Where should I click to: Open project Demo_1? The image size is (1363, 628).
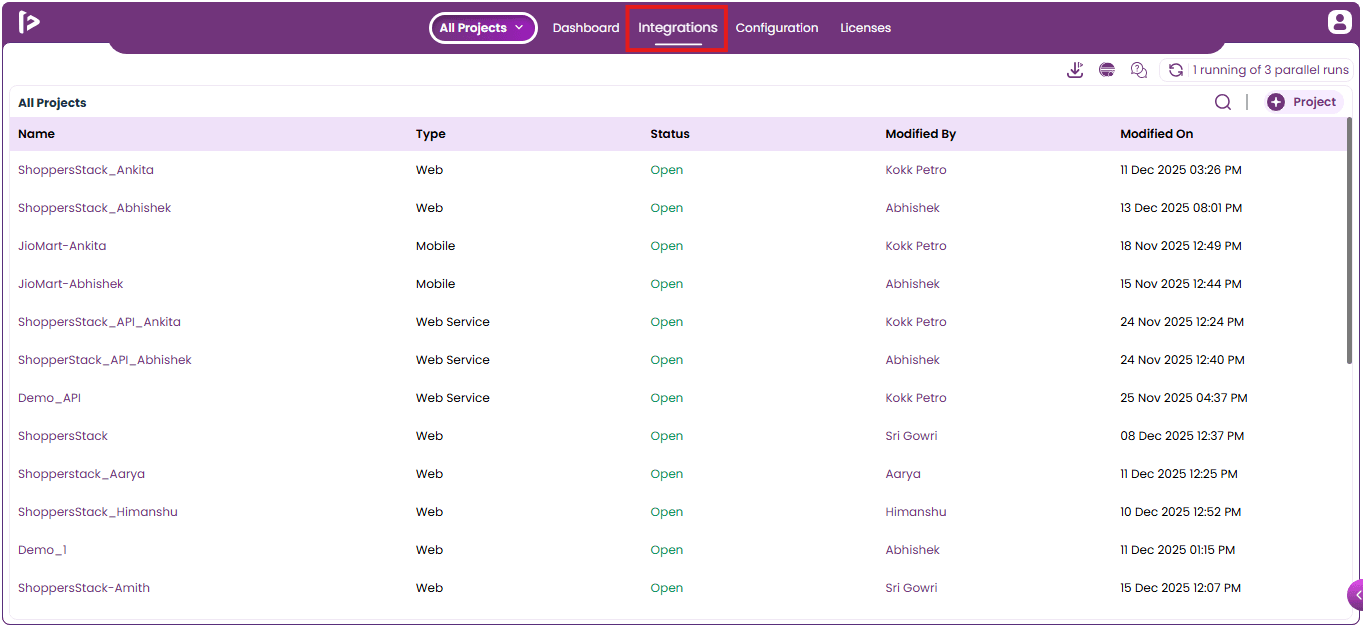click(x=42, y=550)
